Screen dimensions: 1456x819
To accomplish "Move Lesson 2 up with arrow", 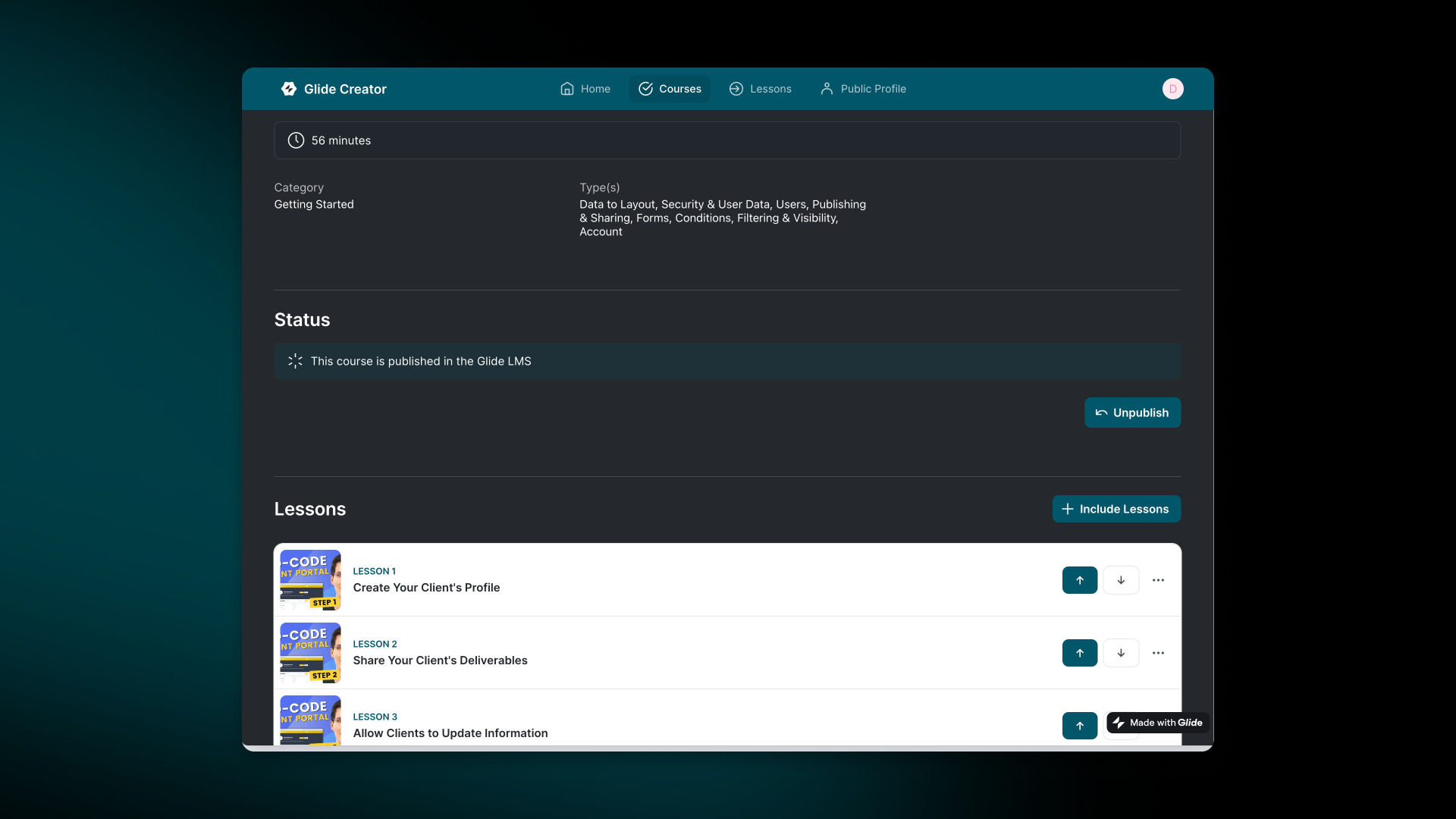I will (1079, 653).
